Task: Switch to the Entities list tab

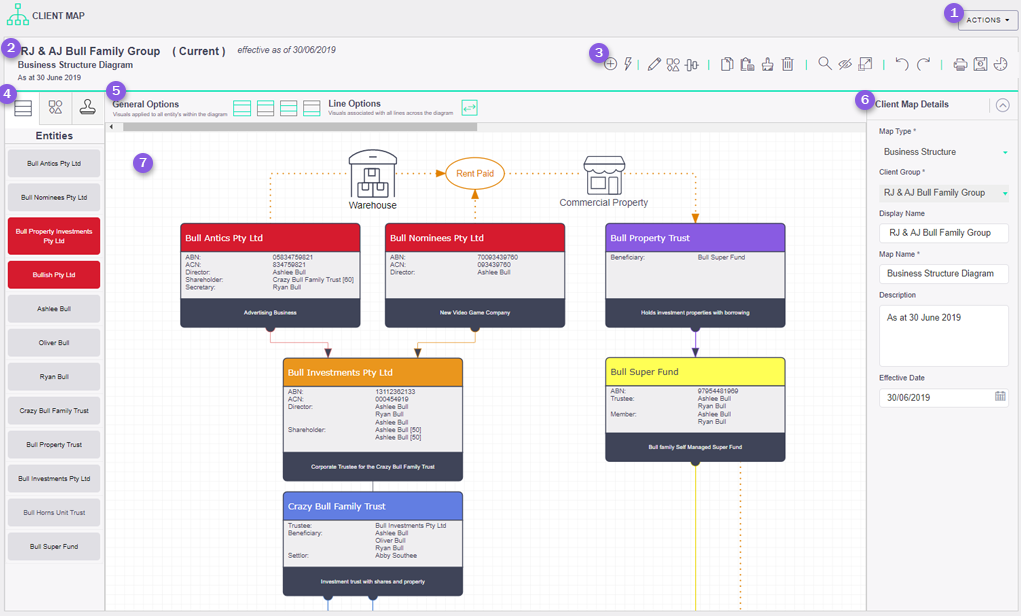Action: pos(23,107)
